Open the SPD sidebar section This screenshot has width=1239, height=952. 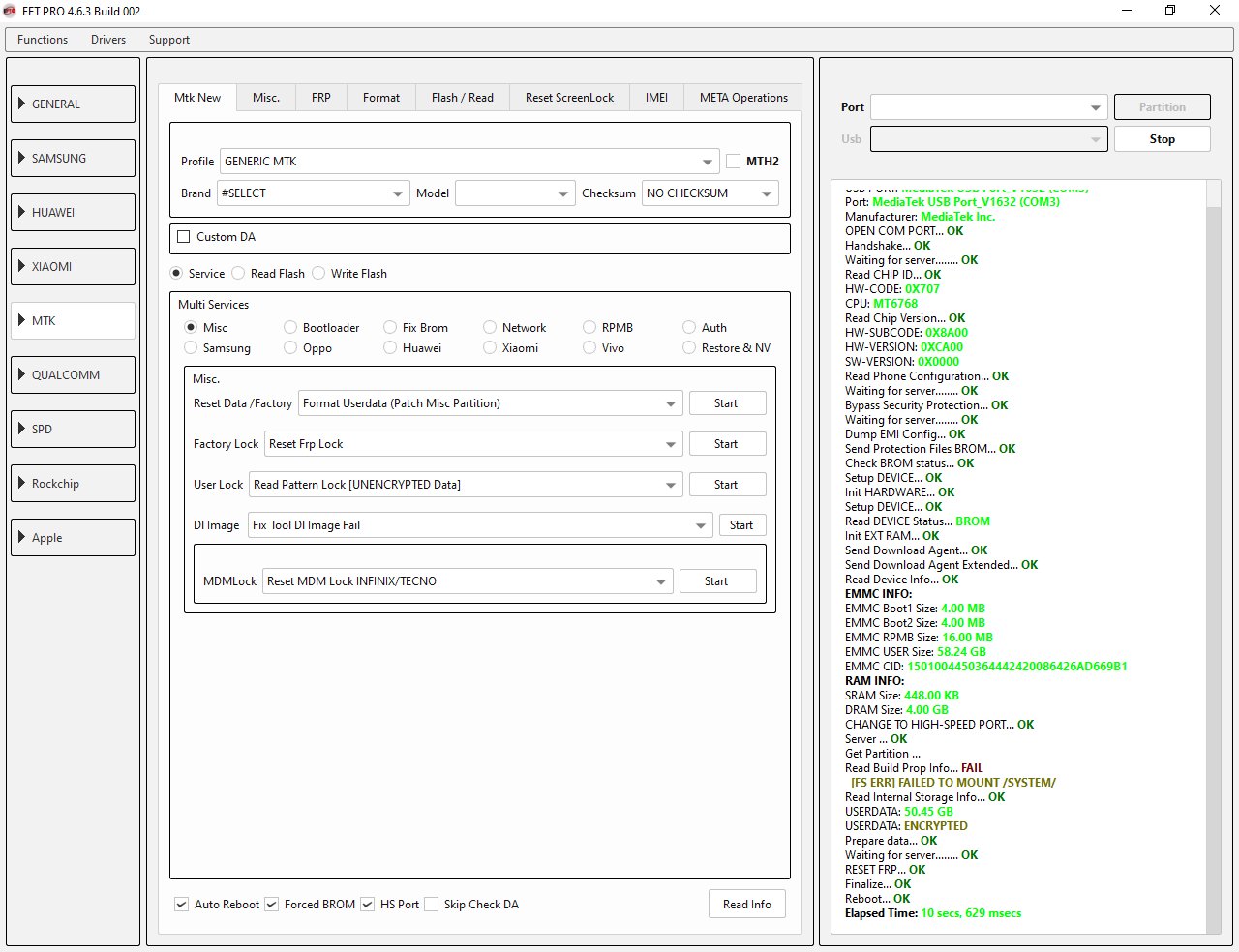73,429
